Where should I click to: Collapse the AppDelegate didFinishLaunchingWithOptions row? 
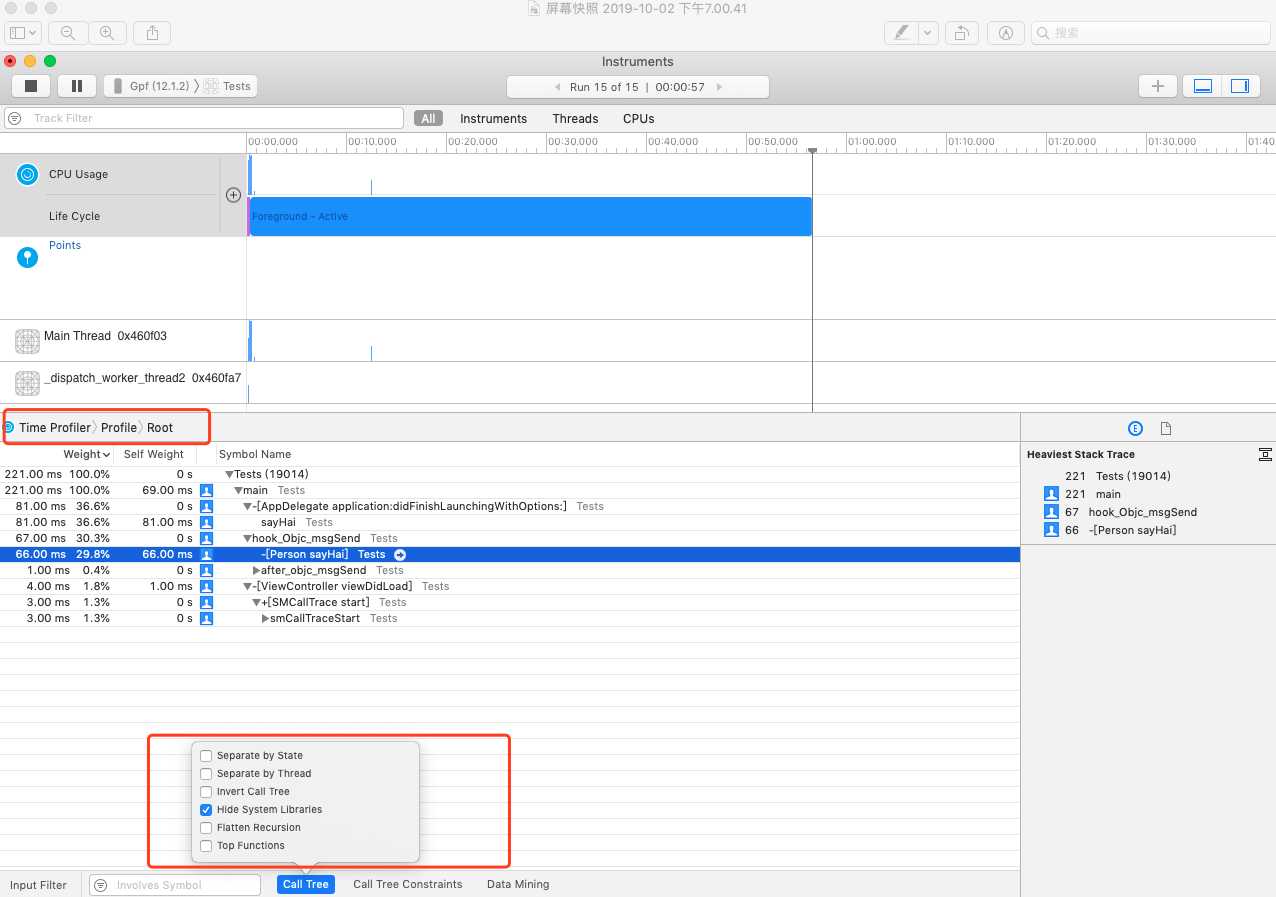click(x=247, y=506)
